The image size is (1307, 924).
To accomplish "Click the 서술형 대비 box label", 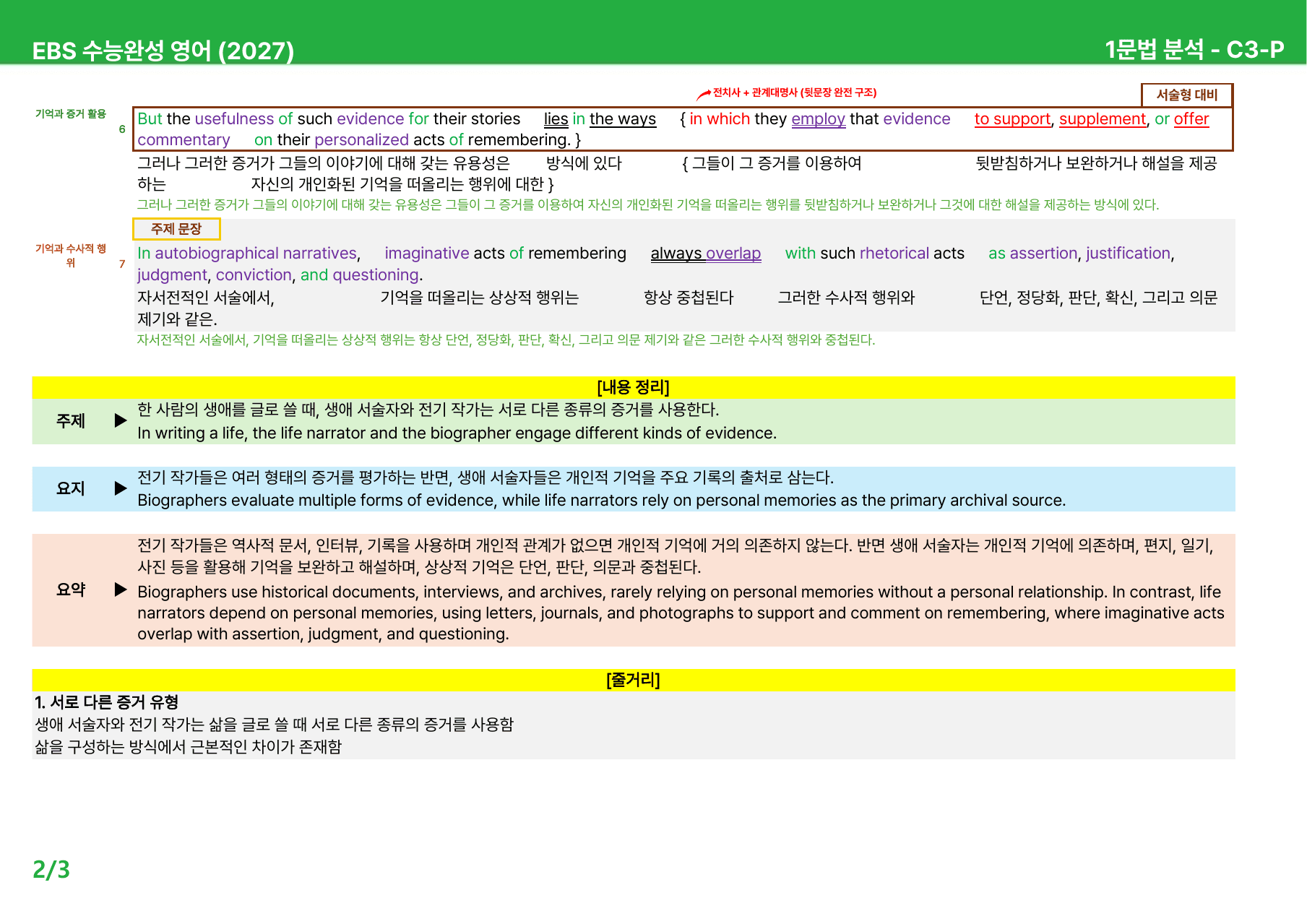I will pos(1187,95).
